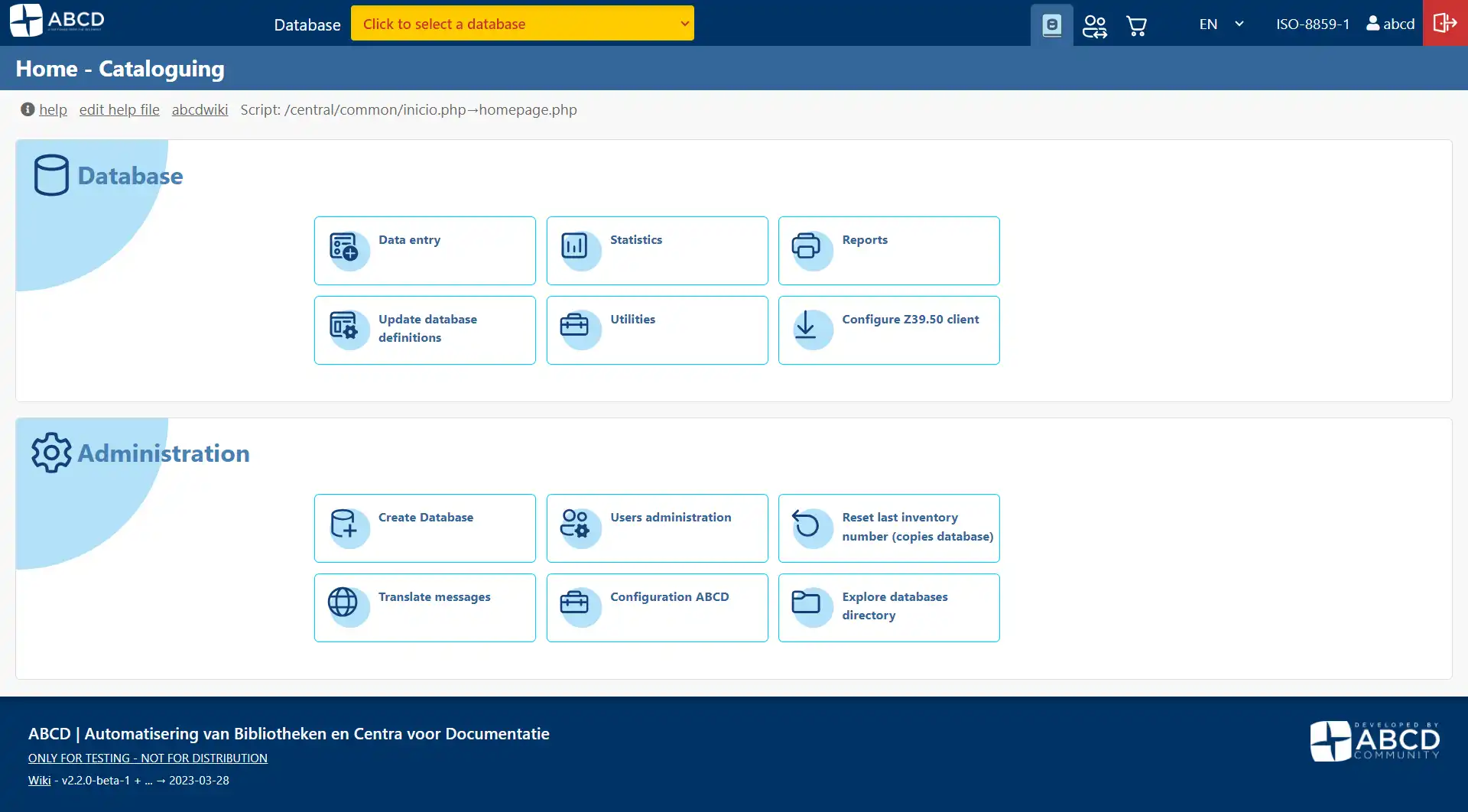Click the ISO-8859-1 charset label
Image resolution: width=1468 pixels, height=812 pixels.
1313,24
